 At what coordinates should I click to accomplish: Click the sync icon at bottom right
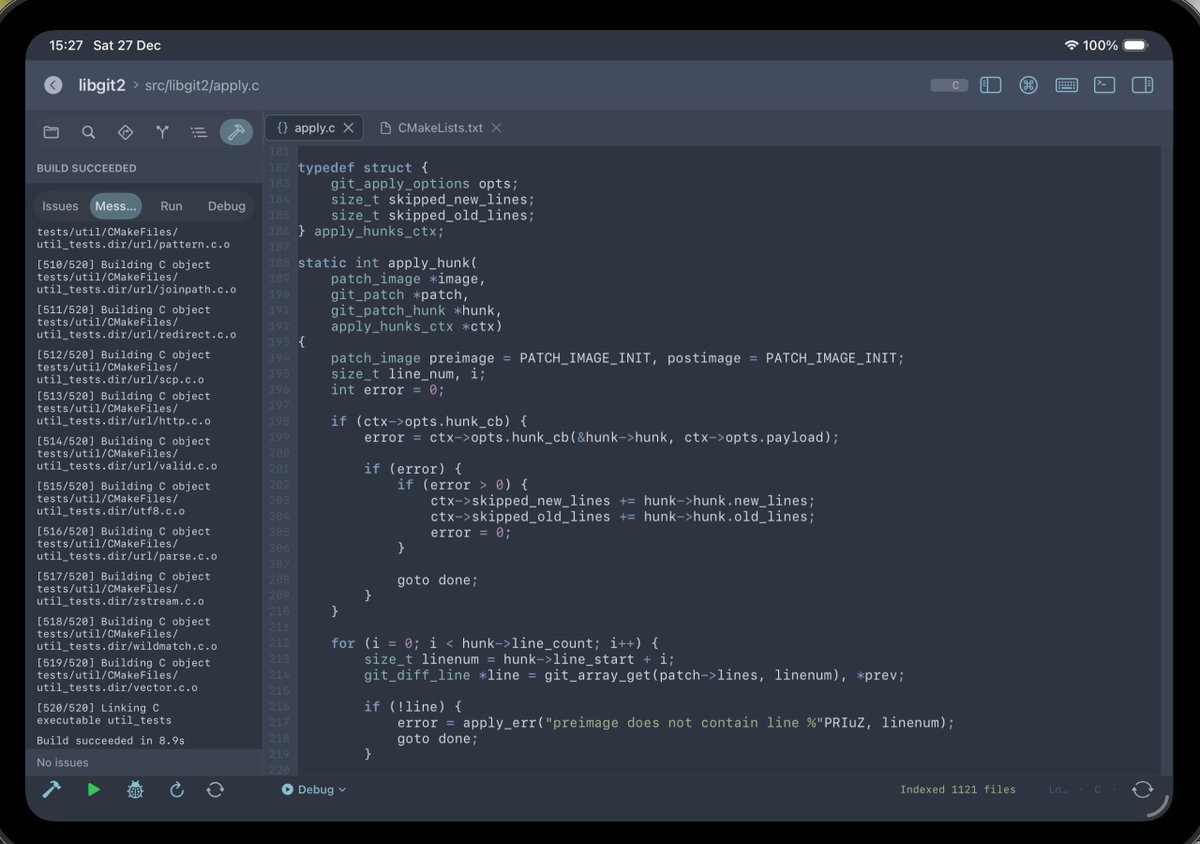(x=1142, y=790)
